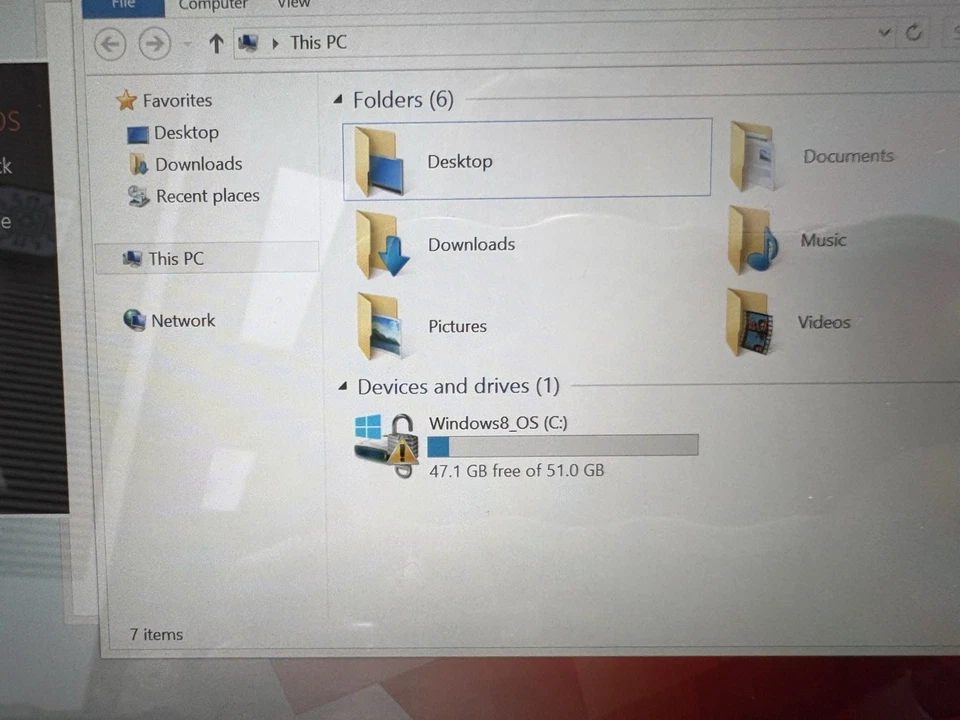
Task: Click the back navigation button
Action: point(110,43)
